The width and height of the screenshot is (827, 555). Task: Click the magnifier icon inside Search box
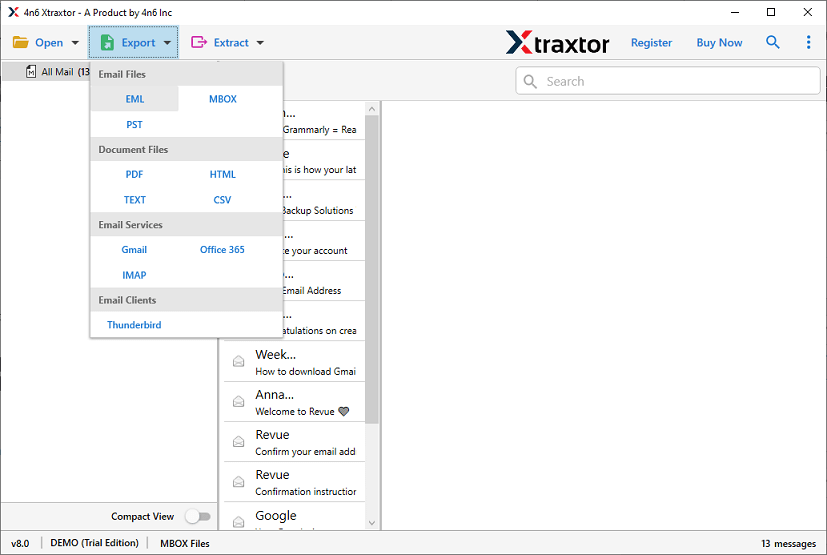point(530,81)
